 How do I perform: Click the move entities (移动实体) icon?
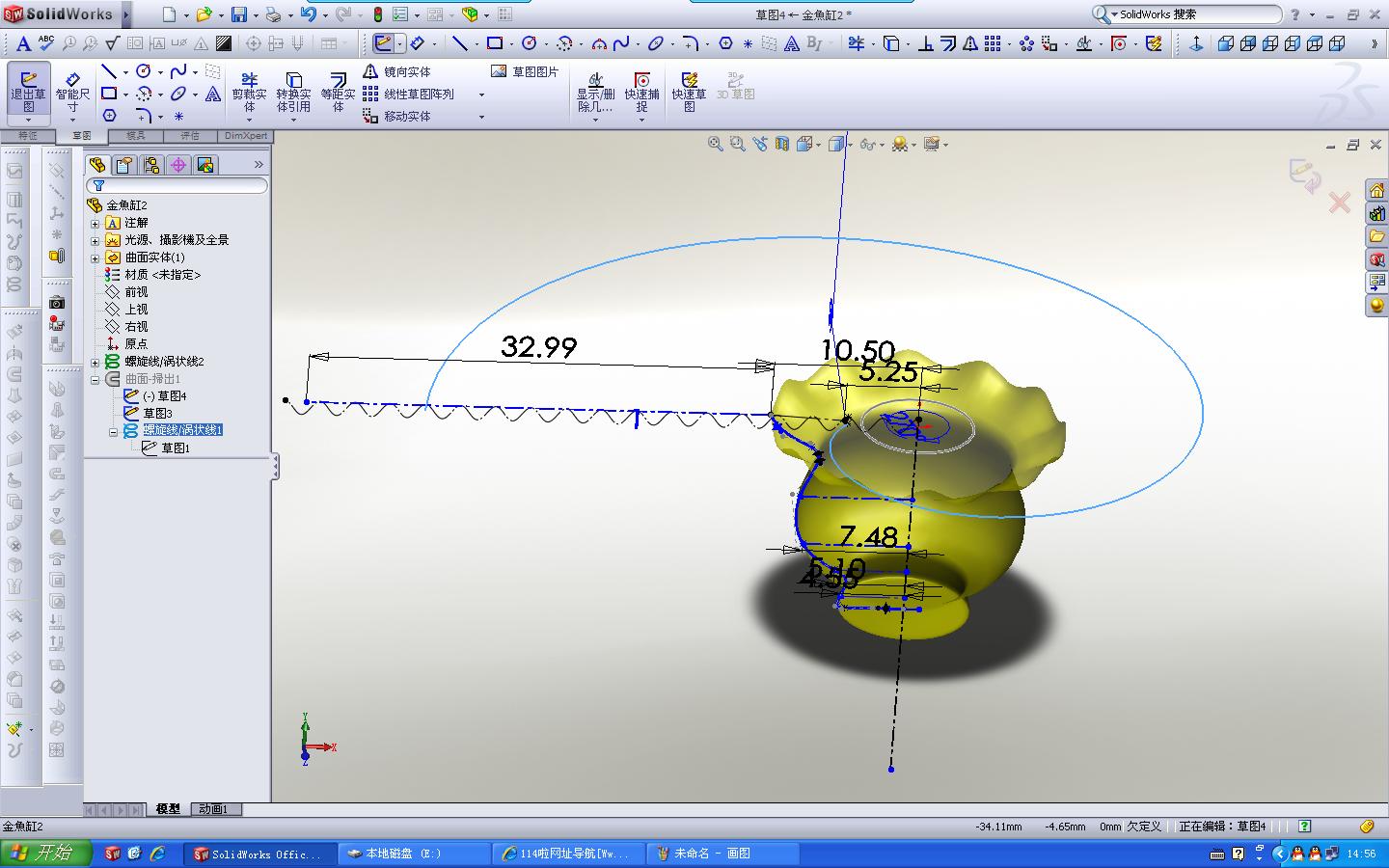[370, 116]
